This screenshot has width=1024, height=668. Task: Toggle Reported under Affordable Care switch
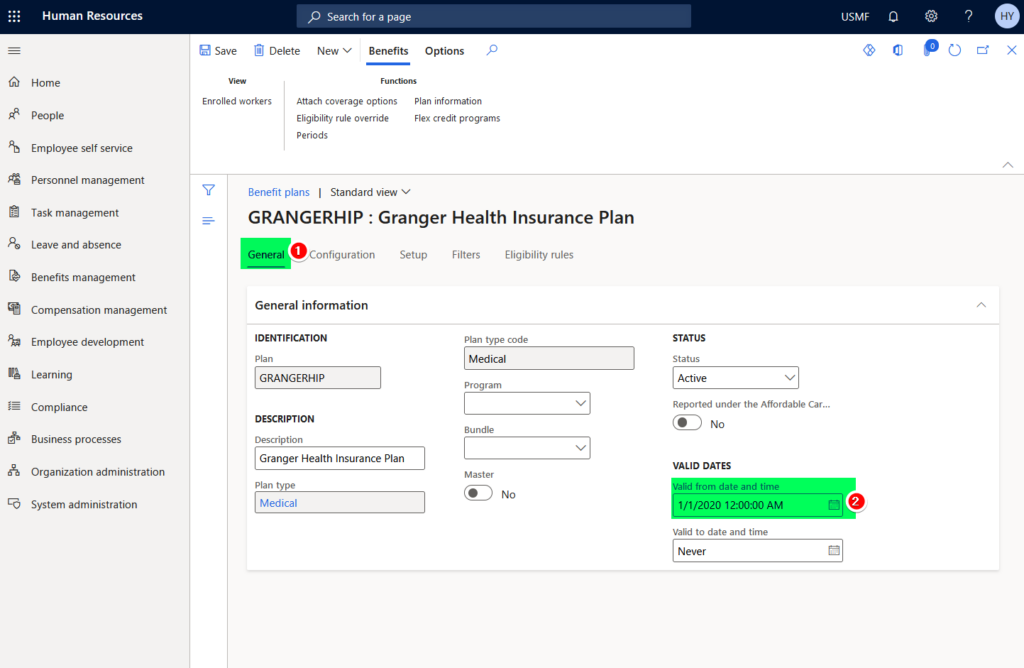(687, 422)
